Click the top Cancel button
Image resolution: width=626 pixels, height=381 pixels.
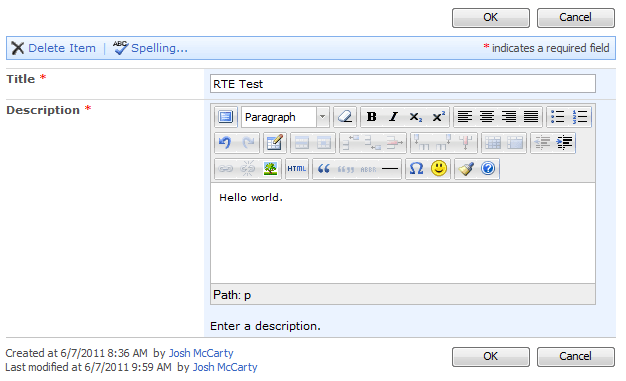575,18
